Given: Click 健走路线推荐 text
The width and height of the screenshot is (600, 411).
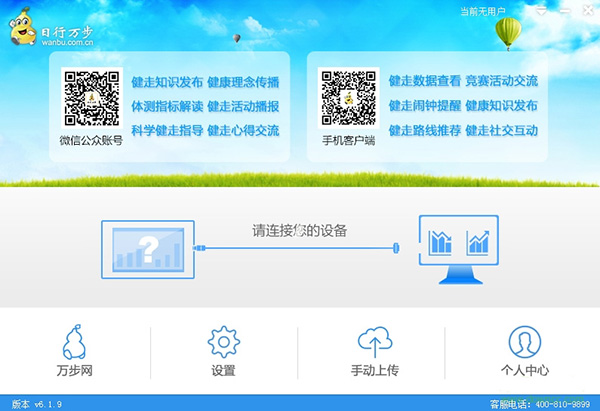Looking at the screenshot, I should (x=424, y=130).
